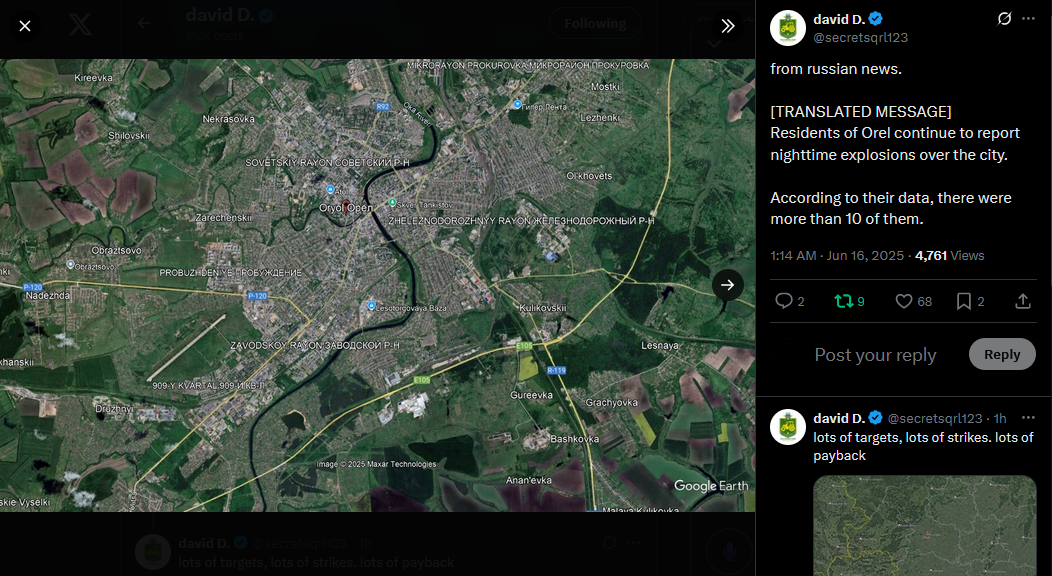The height and width of the screenshot is (576, 1052).
Task: Click the E105 road badge near Kulikovskii
Action: coord(524,346)
